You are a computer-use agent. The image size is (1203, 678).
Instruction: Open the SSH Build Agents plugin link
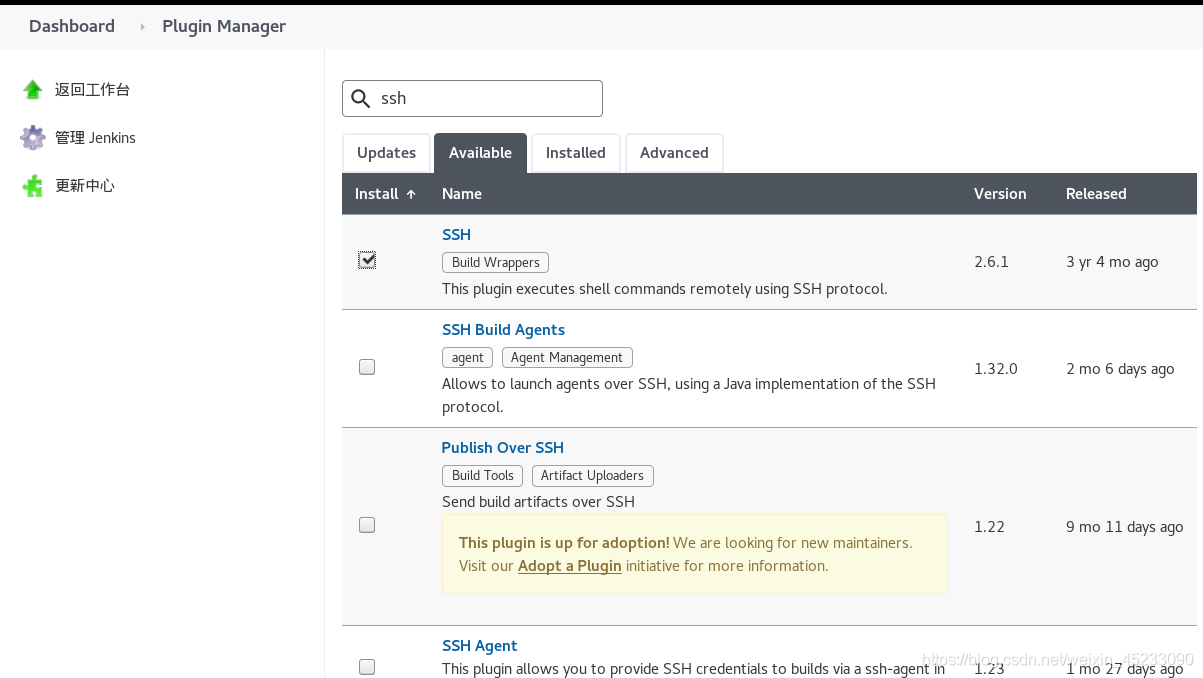(503, 330)
